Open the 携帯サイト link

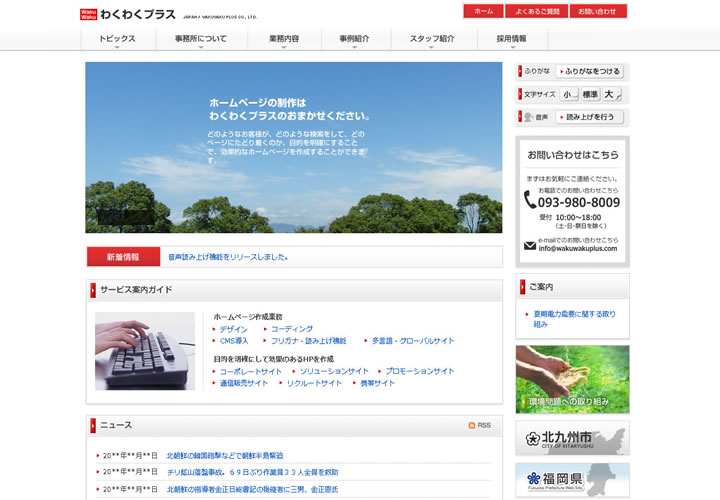point(377,383)
